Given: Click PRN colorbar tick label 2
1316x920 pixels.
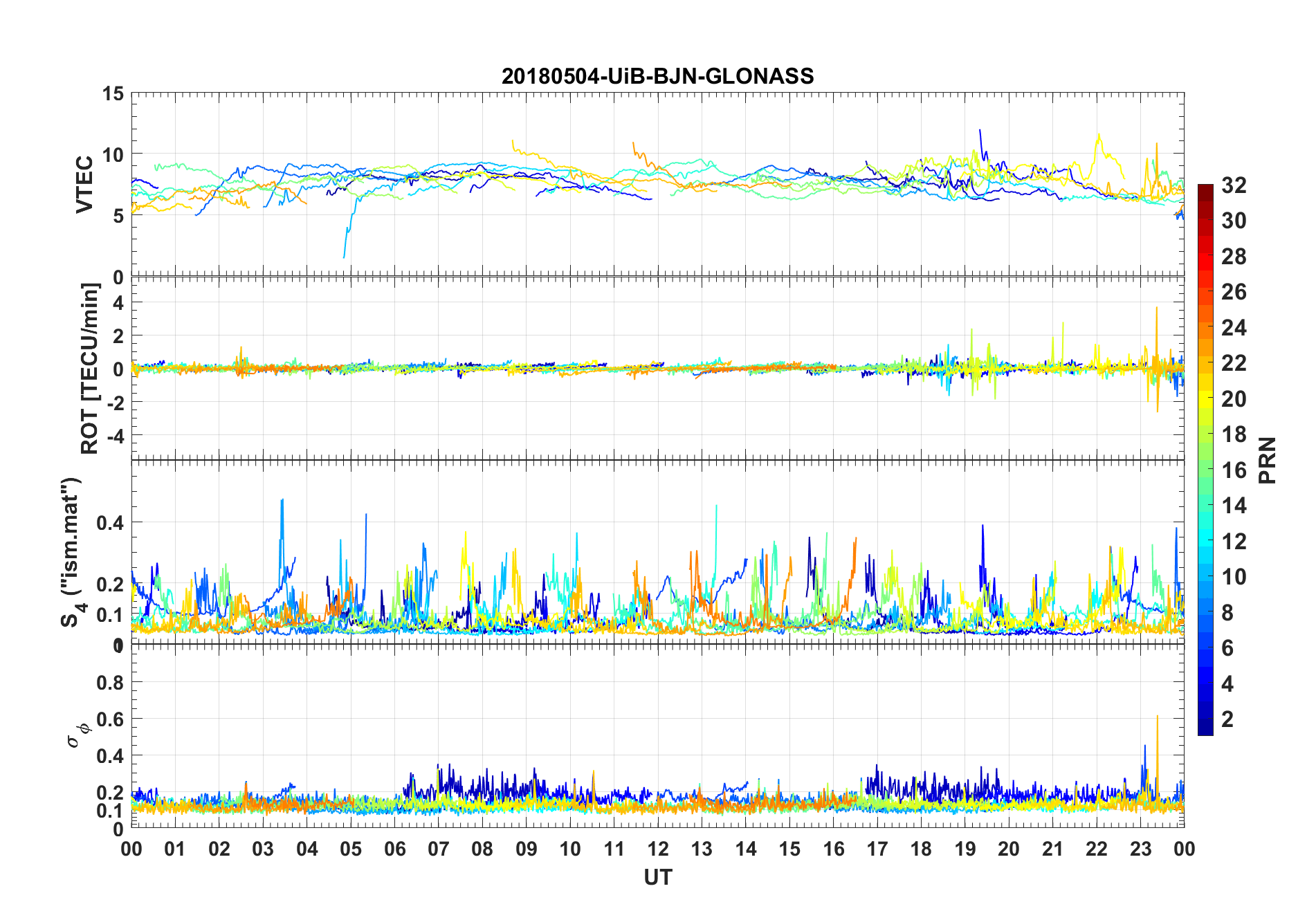Looking at the screenshot, I should click(1228, 719).
